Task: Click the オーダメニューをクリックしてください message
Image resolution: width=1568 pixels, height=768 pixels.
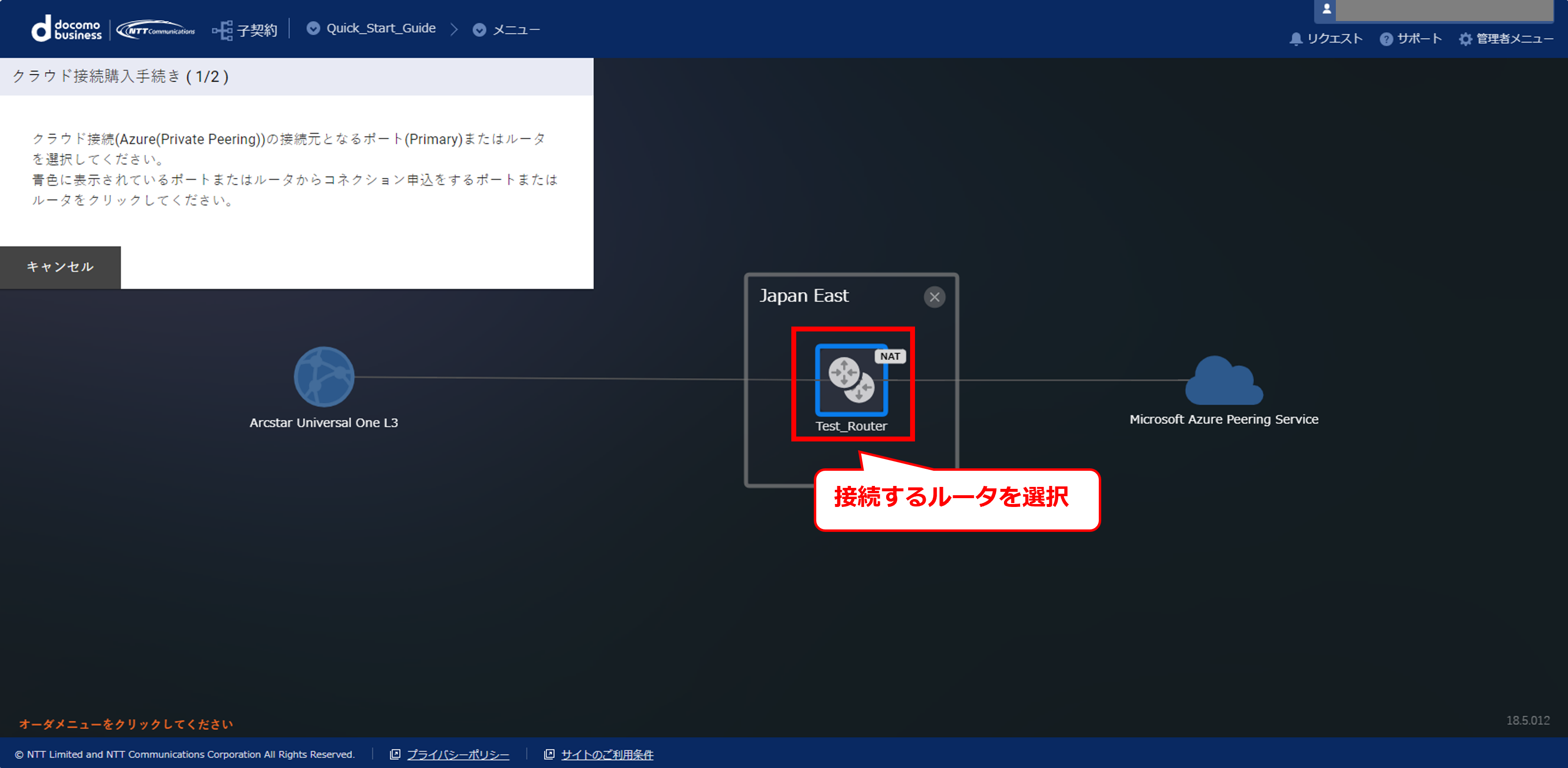Action: click(126, 724)
